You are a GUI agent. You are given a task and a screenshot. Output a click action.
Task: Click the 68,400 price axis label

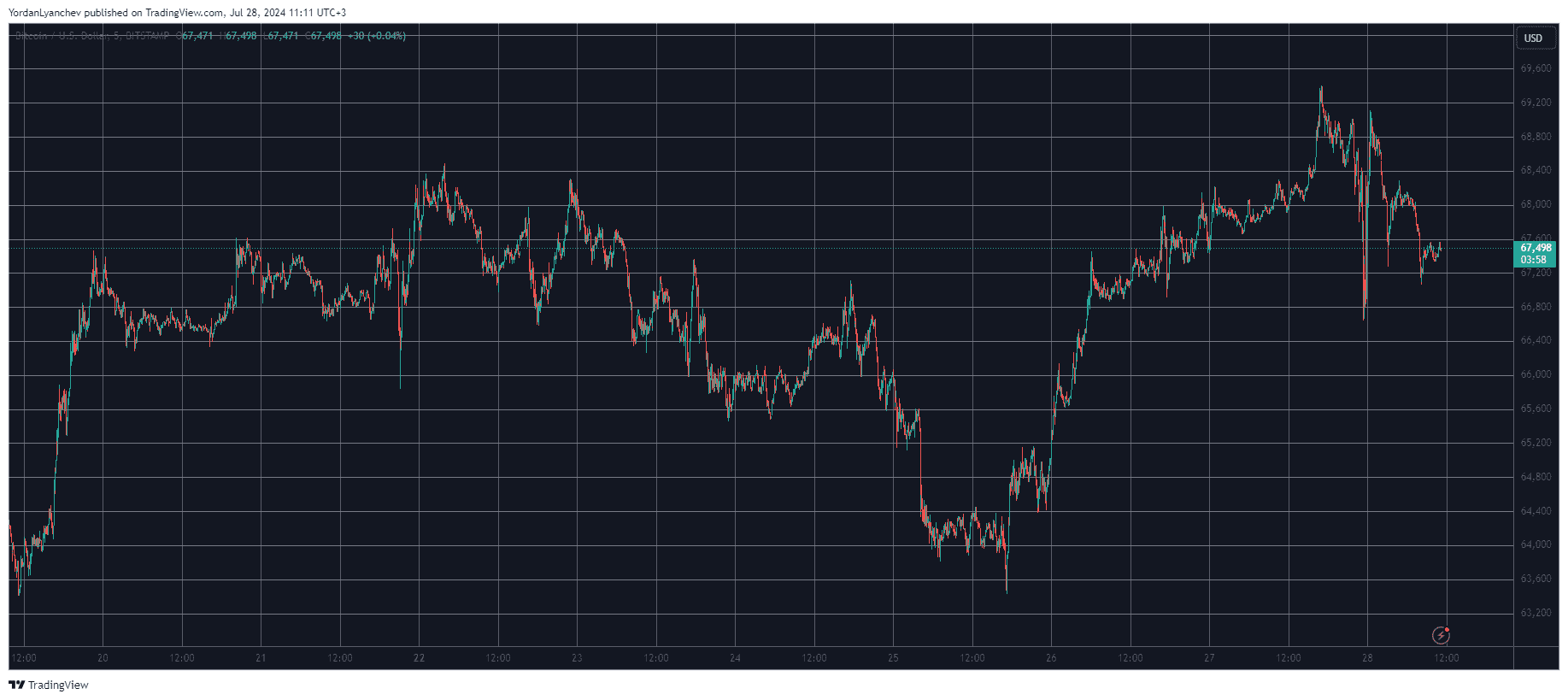(1536, 170)
